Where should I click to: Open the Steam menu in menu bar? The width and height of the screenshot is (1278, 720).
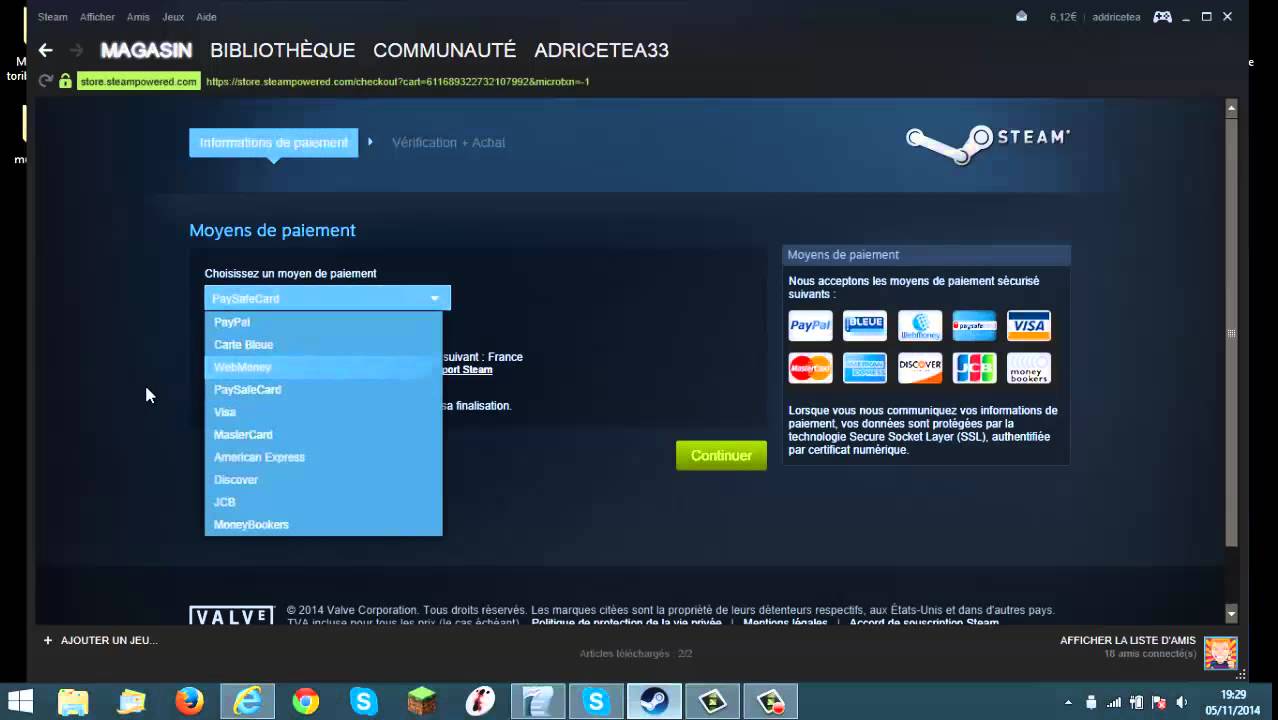(x=52, y=17)
